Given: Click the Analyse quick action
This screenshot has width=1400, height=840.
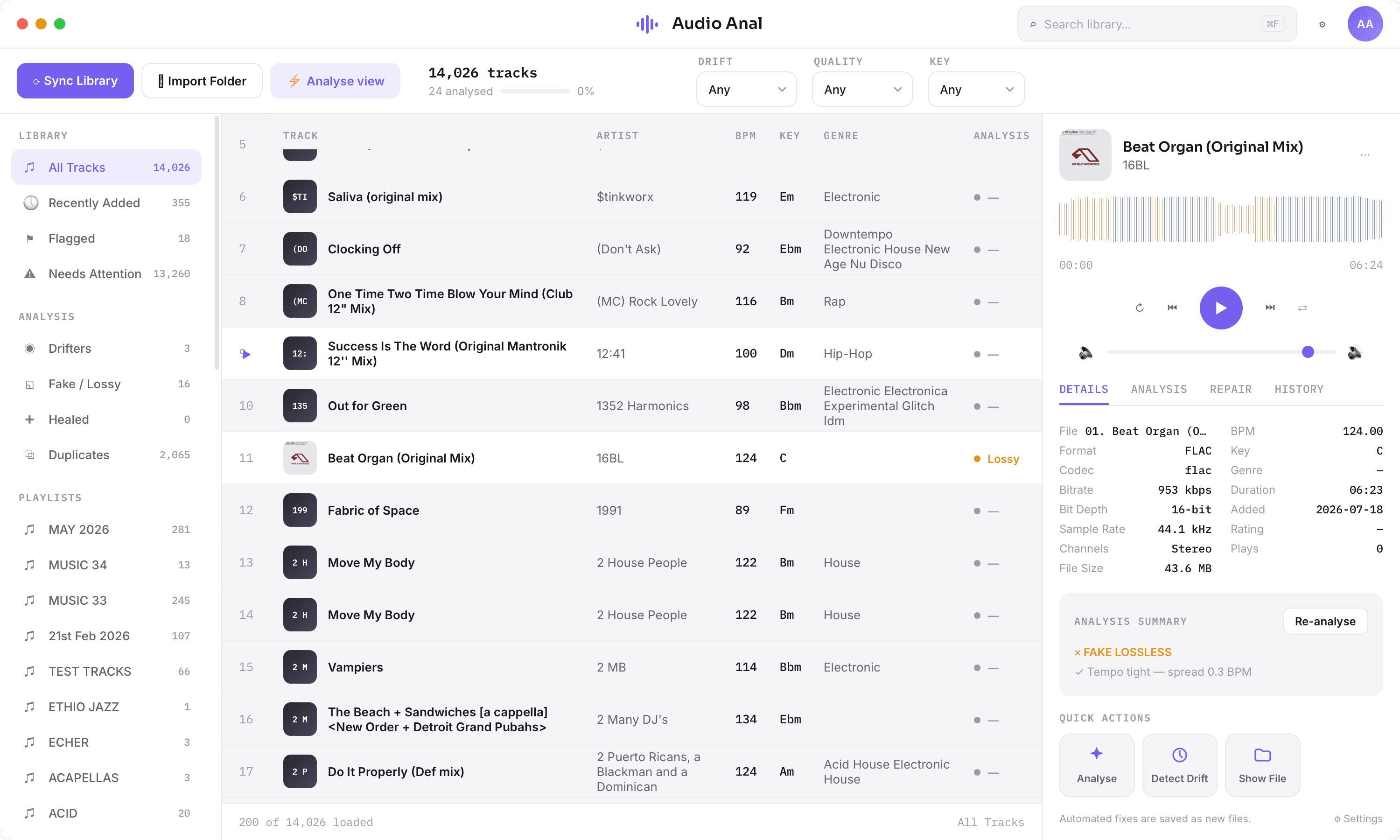Looking at the screenshot, I should click(x=1097, y=765).
